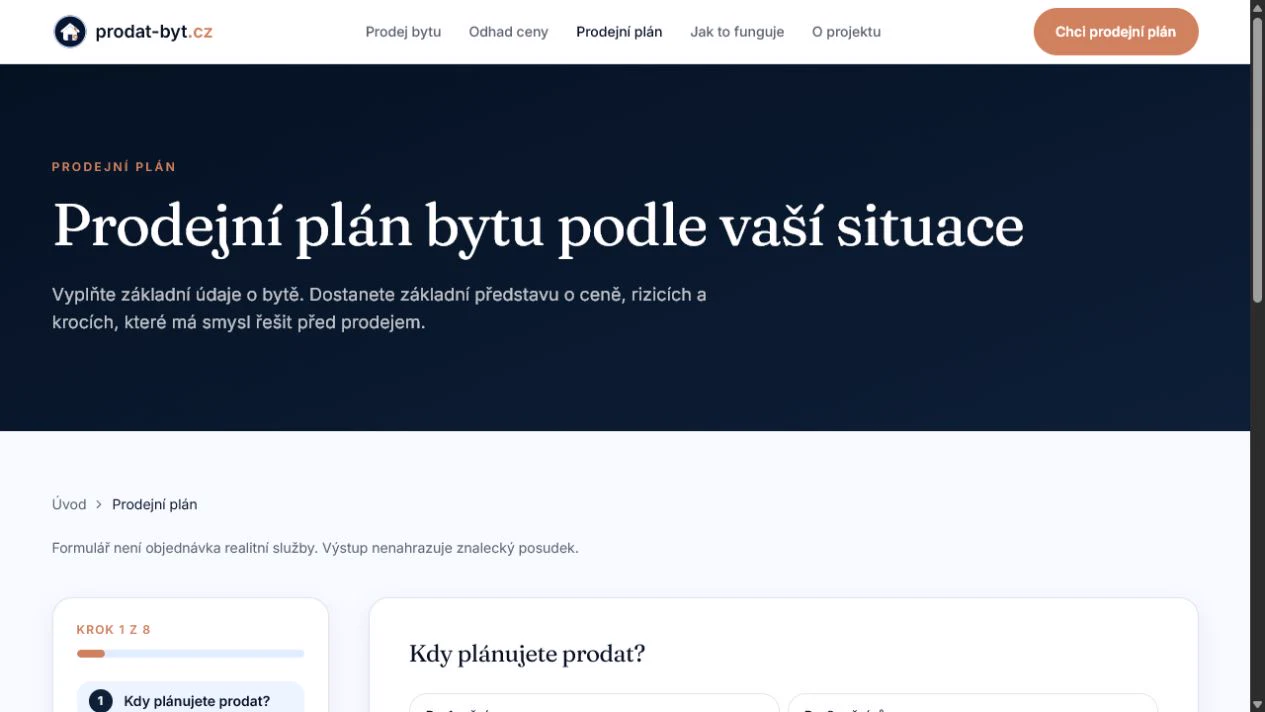Click the orange PRODEJNÍ PLÁN eyebrow label
Screen dimensions: 1265x712
pyautogui.click(x=114, y=167)
